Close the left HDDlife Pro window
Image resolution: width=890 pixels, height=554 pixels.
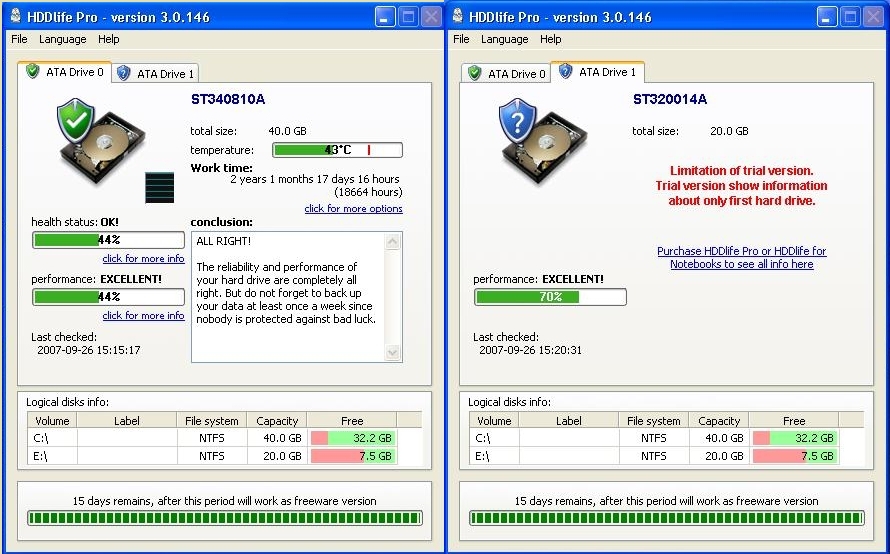coord(431,17)
